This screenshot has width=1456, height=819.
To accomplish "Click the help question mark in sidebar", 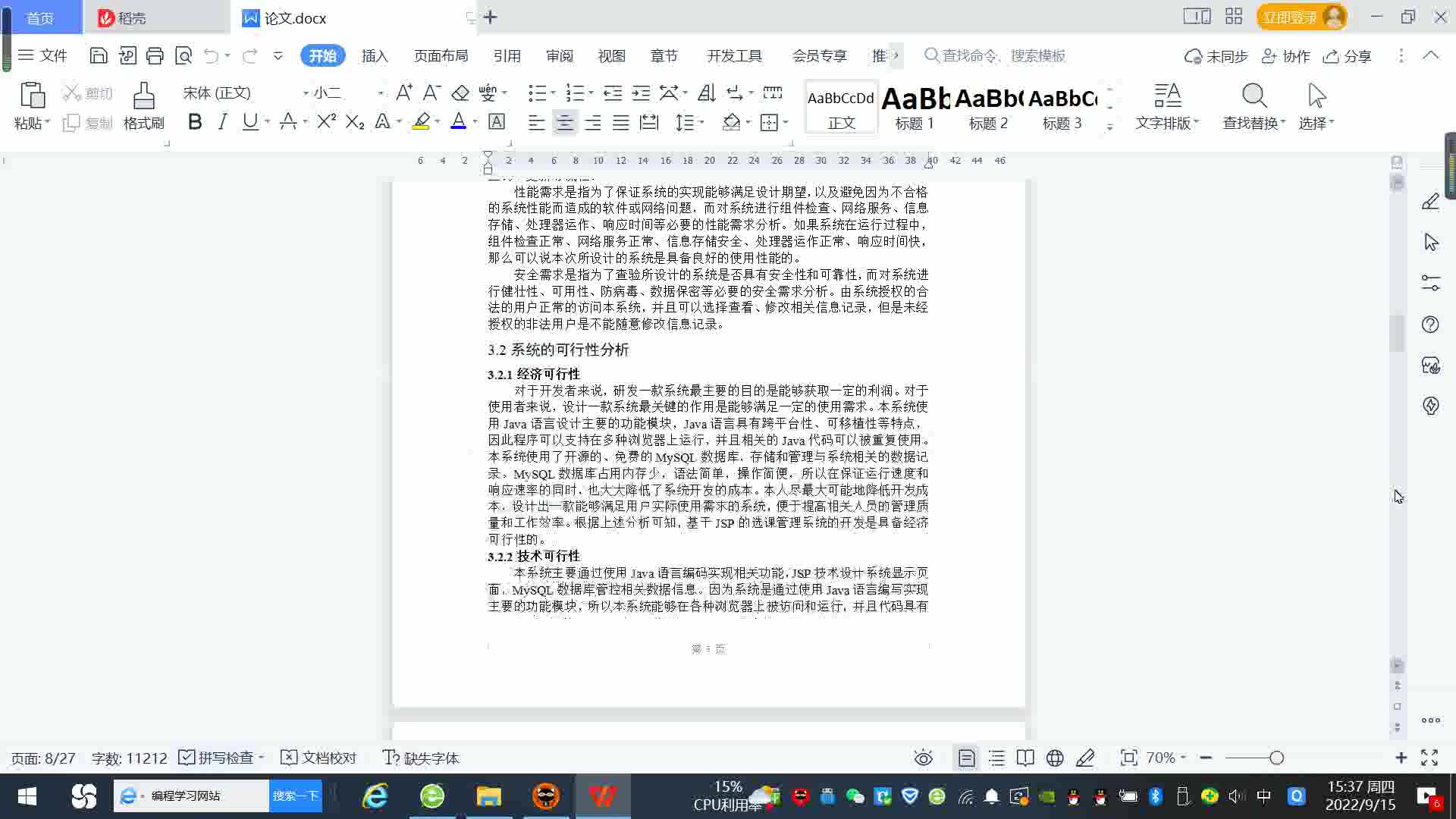I will tap(1430, 325).
